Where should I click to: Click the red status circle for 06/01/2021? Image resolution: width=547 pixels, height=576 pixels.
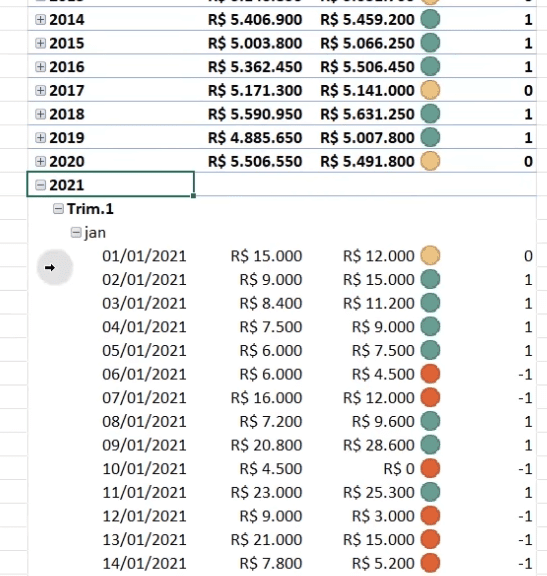(430, 374)
